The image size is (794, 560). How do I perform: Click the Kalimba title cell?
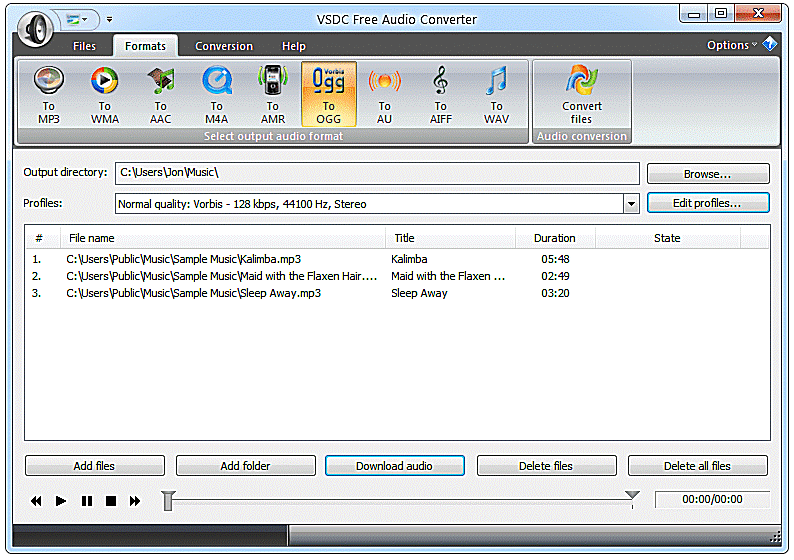tap(409, 259)
